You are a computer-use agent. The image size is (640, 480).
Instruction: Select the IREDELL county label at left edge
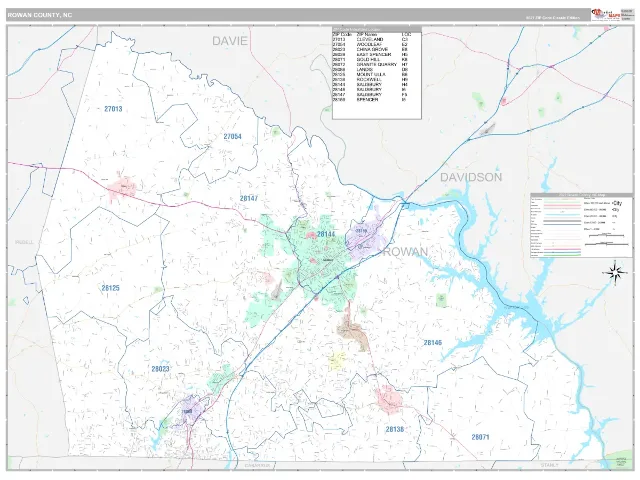click(24, 242)
